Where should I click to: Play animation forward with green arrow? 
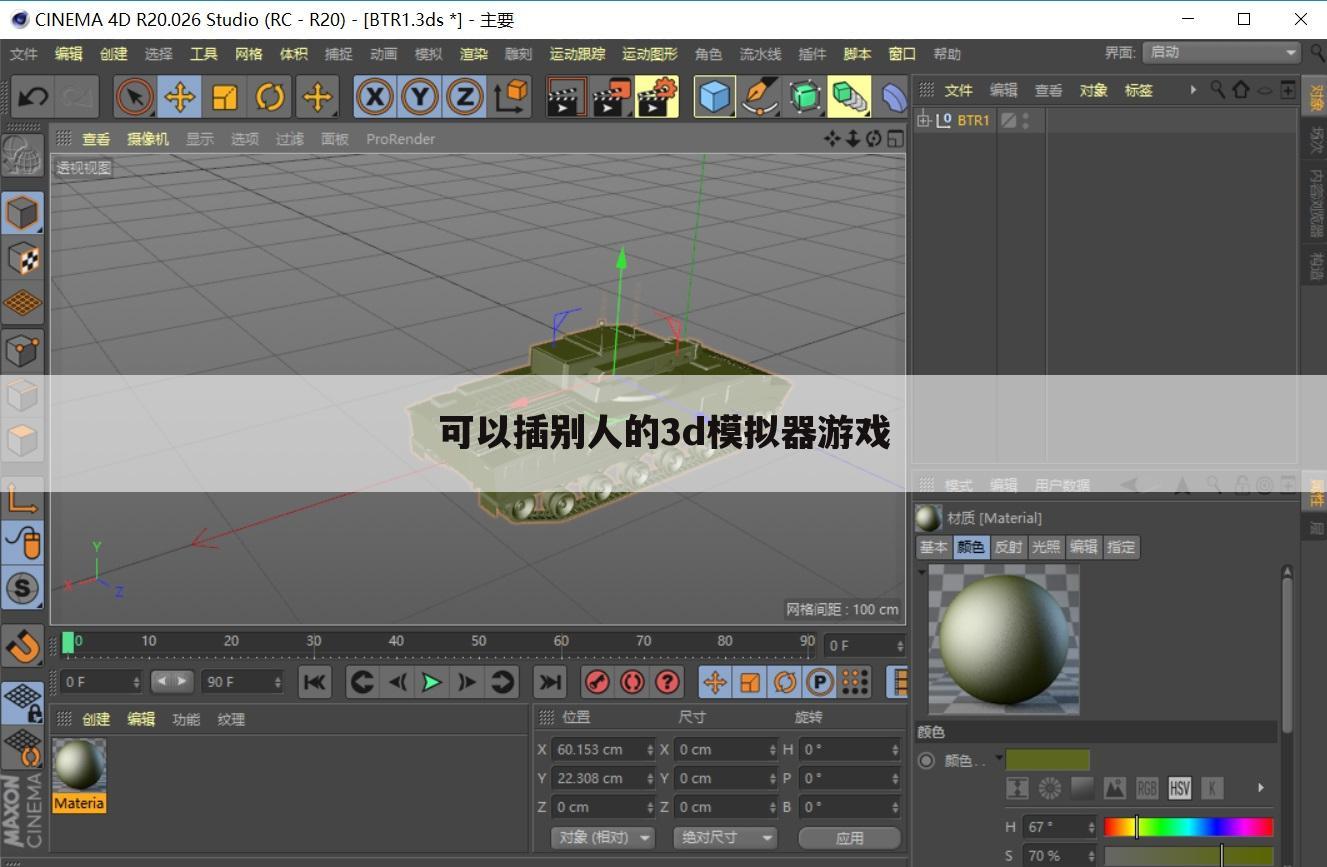(431, 682)
